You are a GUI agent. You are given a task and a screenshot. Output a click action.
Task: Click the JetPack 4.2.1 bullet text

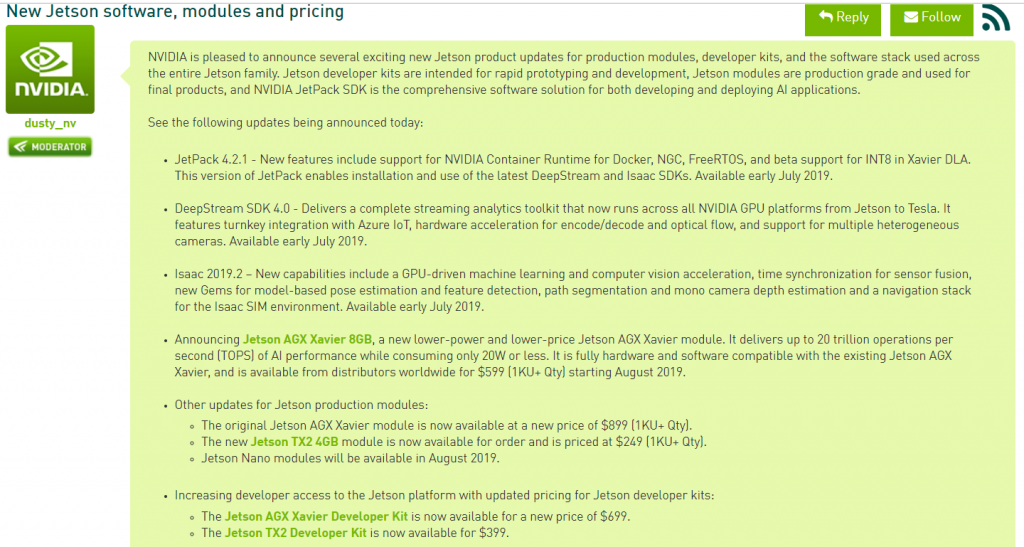(x=572, y=168)
